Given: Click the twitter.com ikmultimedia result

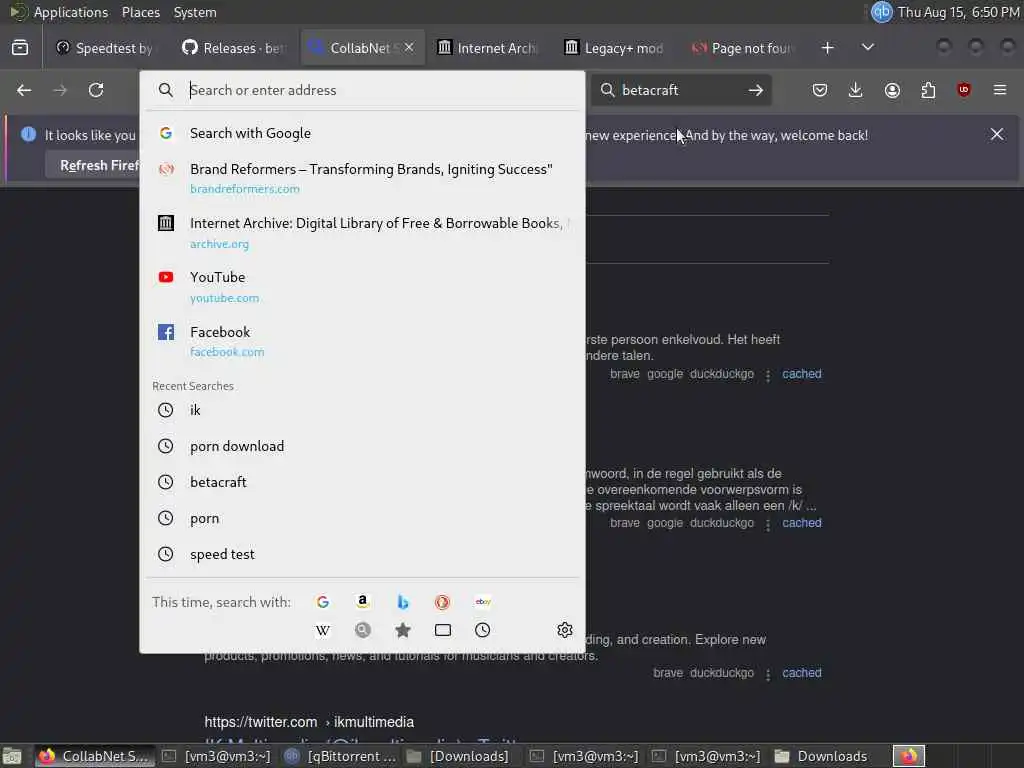Looking at the screenshot, I should (309, 722).
